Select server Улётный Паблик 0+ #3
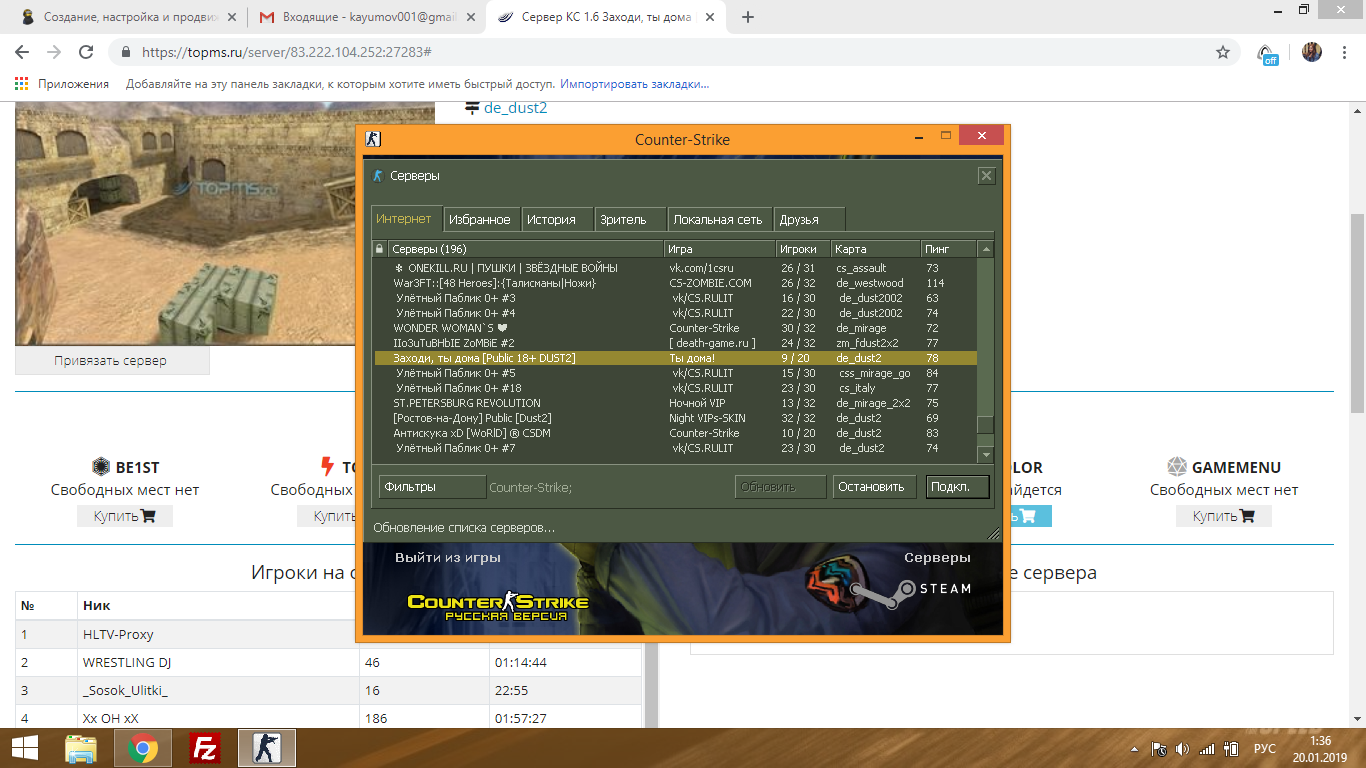This screenshot has width=1366, height=768. click(x=675, y=298)
